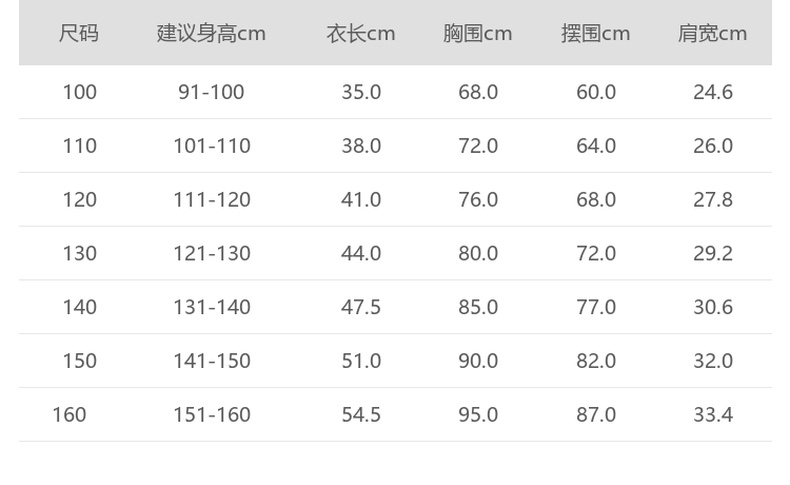Click the 24.6 shoulder width cell
Screen dimensions: 790x485
click(713, 92)
